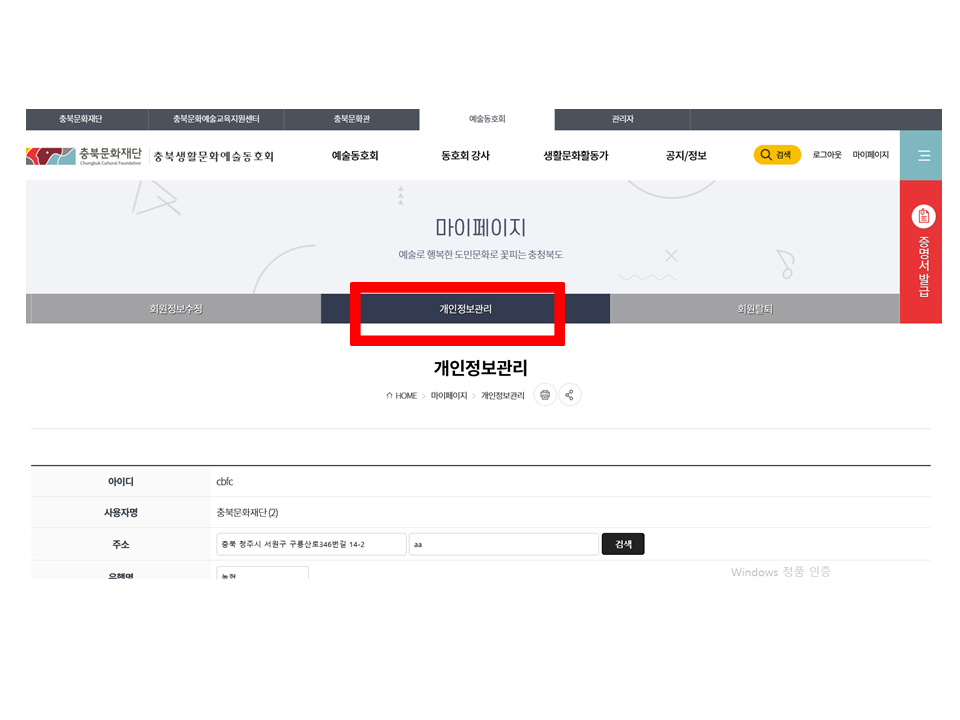Switch to the 회원탈퇴 tab
The image size is (960, 720).
755,309
